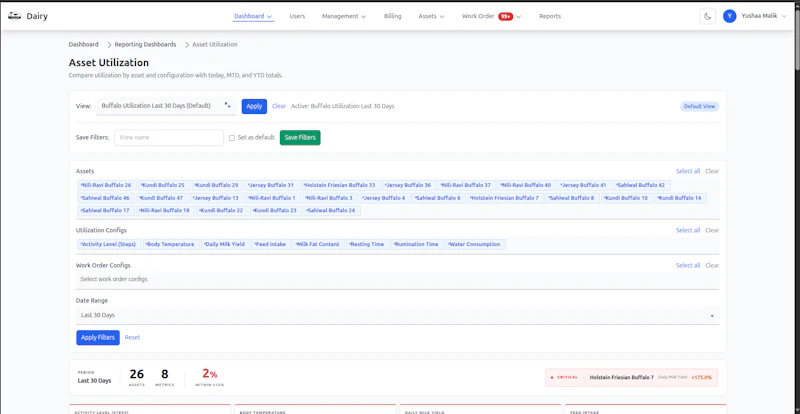Select all Utilization Configs

[688, 230]
